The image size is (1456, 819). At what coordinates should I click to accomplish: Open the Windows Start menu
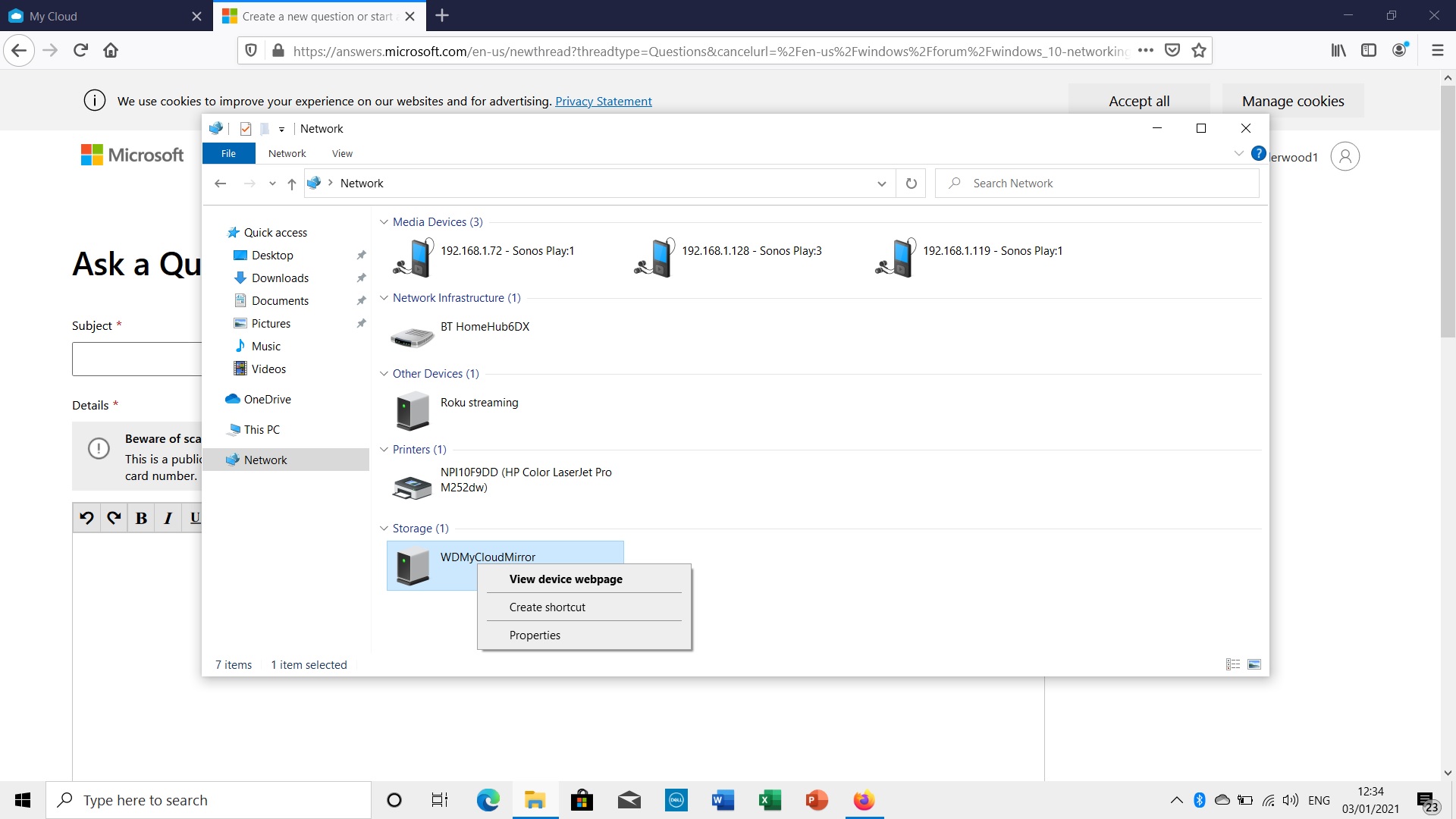click(23, 800)
